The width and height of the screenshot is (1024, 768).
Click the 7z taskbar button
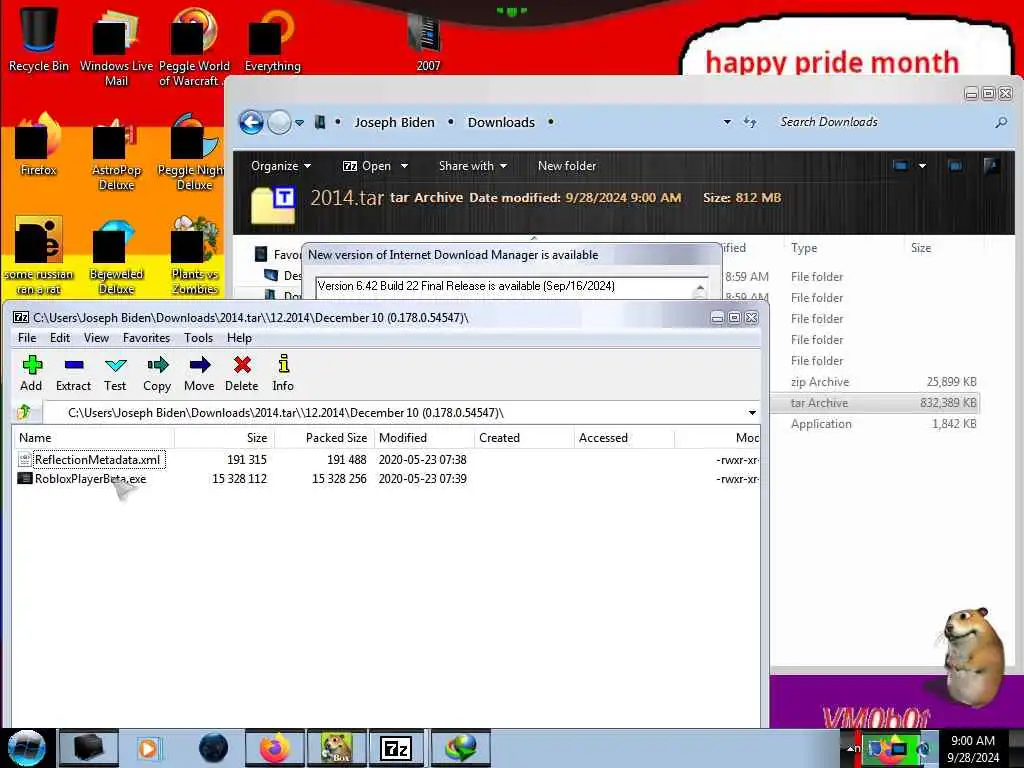pos(396,748)
